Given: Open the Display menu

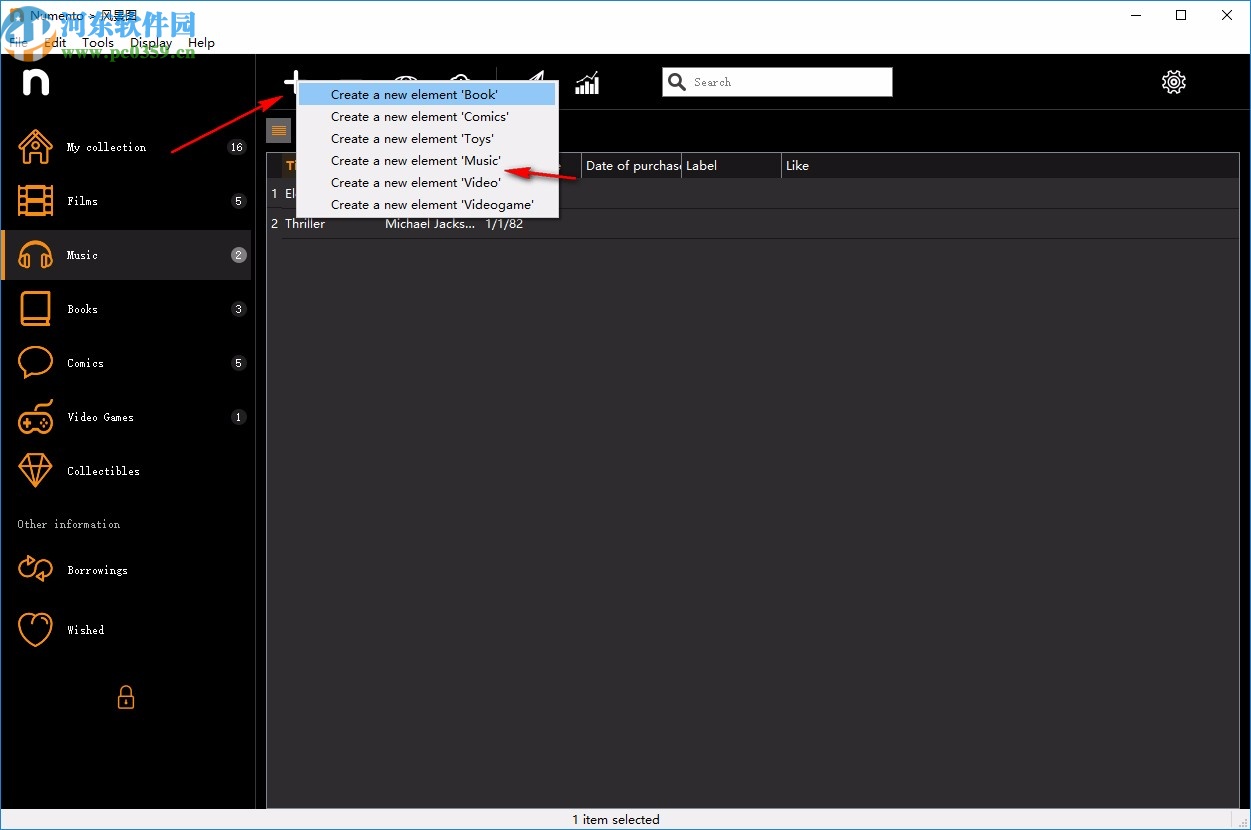Looking at the screenshot, I should pos(151,43).
